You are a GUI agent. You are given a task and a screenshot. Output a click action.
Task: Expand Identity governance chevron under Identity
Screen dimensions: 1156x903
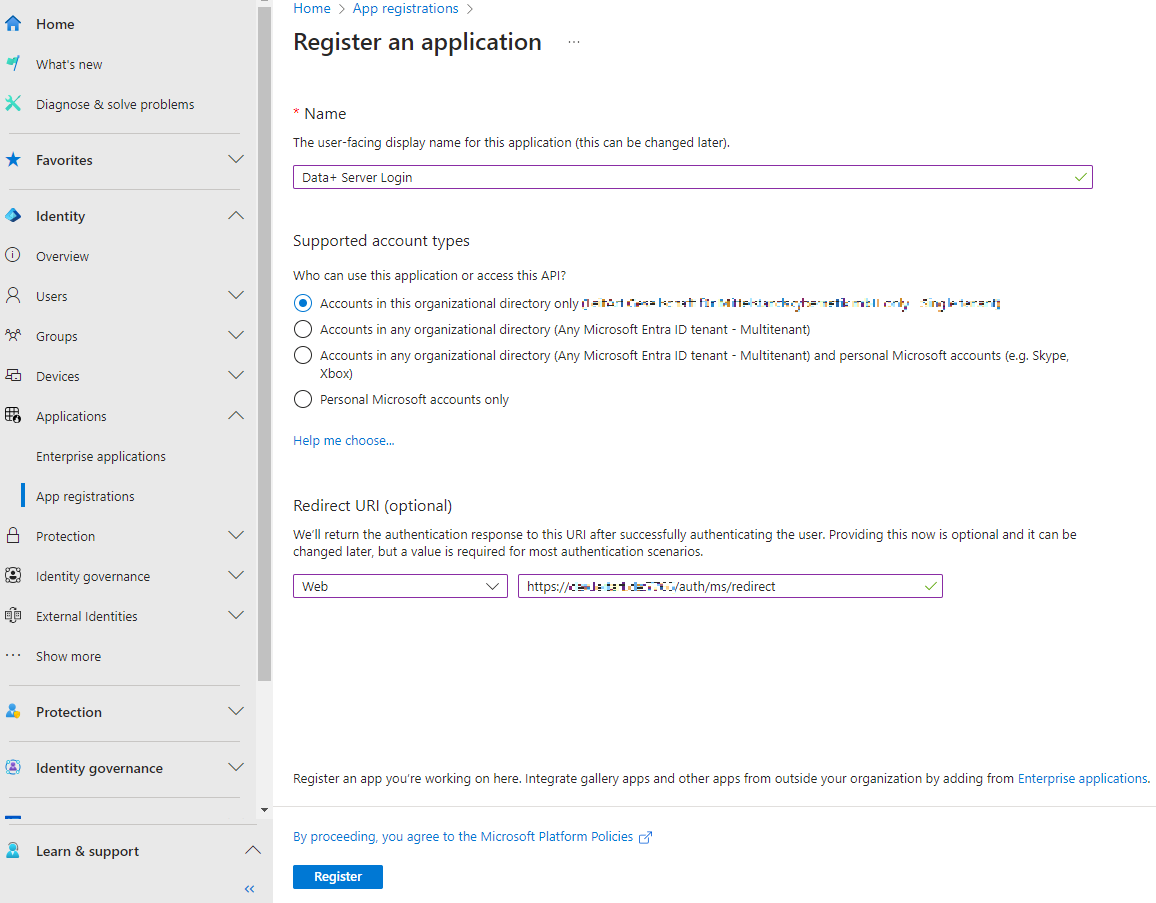tap(236, 575)
